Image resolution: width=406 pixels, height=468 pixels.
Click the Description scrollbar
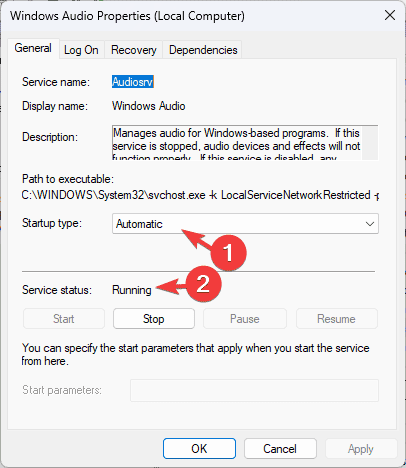(370, 143)
